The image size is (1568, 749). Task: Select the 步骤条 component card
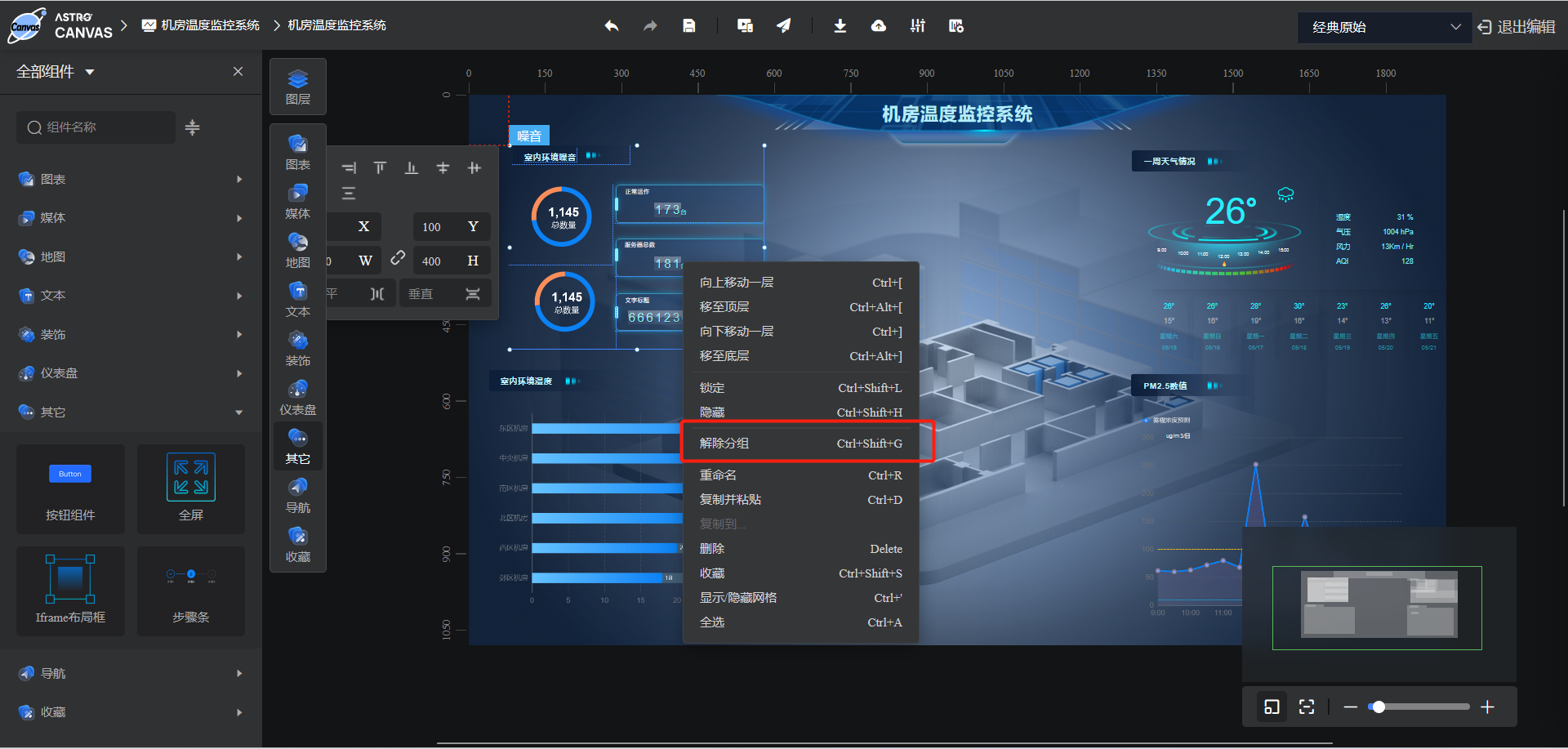pos(191,591)
